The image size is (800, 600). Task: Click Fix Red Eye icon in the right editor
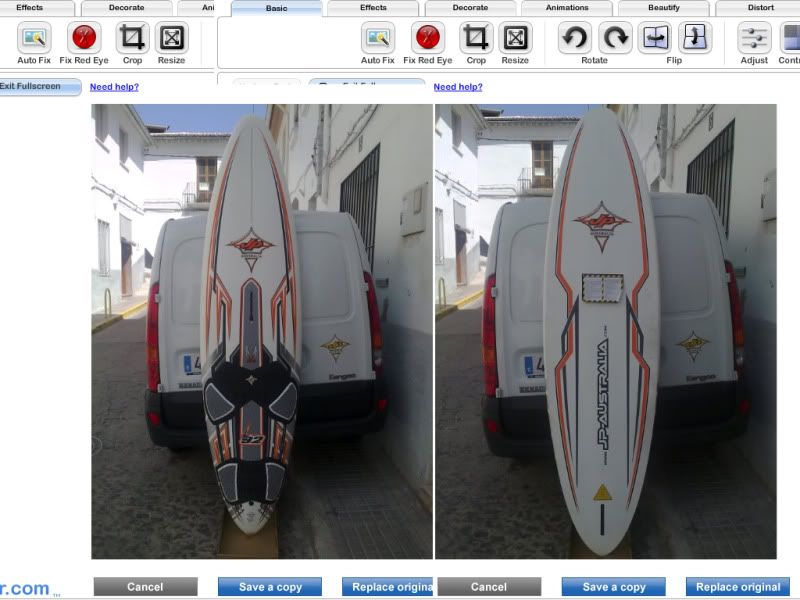(x=428, y=38)
